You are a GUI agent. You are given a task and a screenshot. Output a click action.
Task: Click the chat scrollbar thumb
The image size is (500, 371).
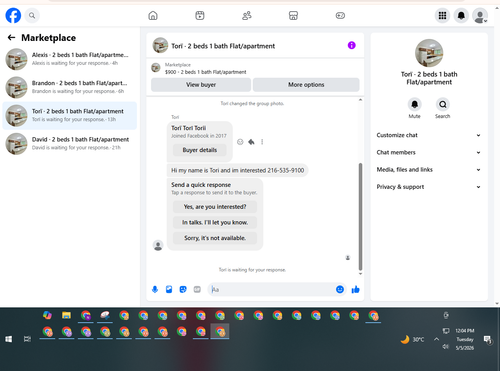click(360, 217)
